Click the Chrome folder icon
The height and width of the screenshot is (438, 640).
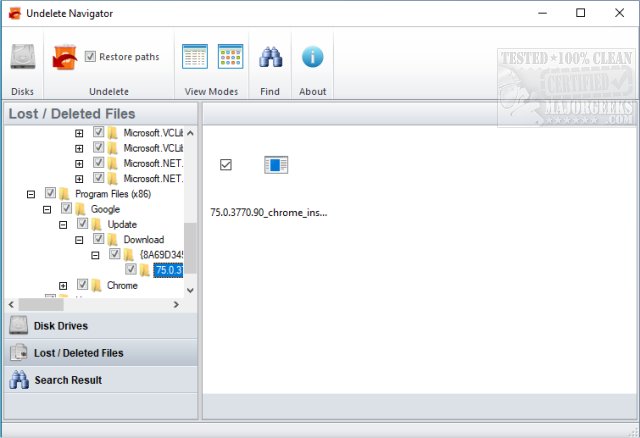[x=96, y=285]
